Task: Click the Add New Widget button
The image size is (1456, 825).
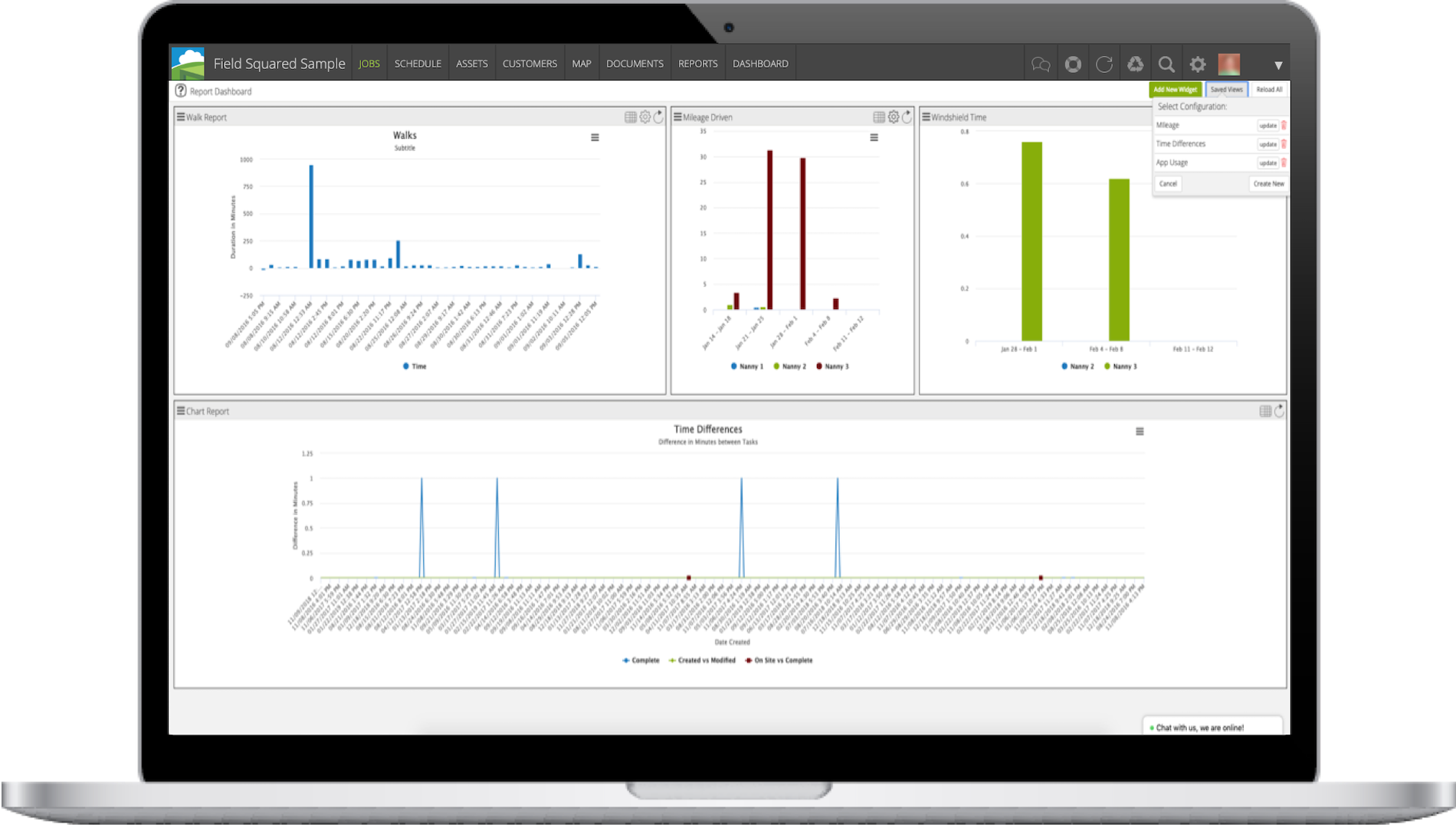Action: click(1175, 89)
